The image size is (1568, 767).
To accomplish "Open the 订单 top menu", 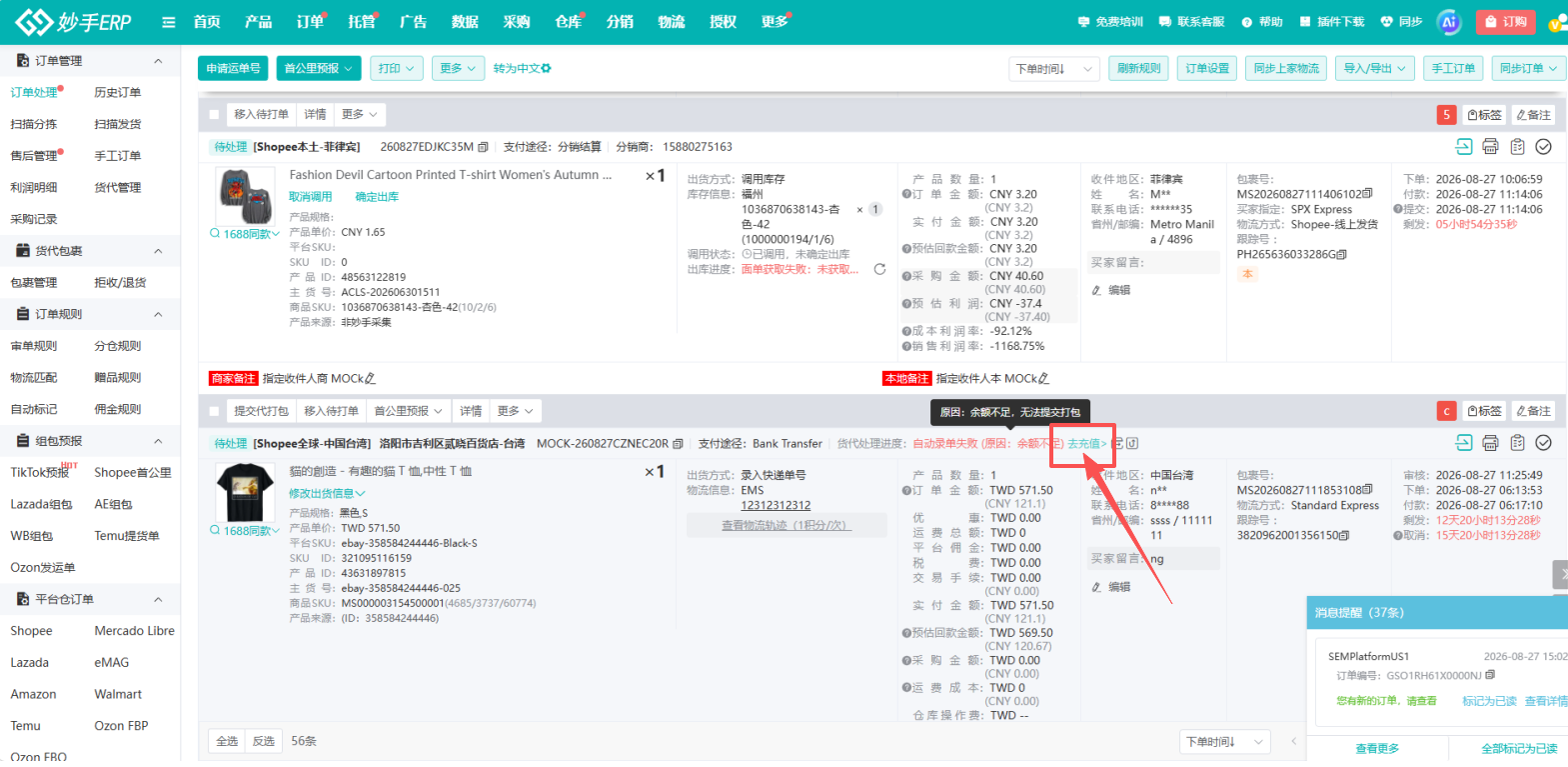I will 310,22.
